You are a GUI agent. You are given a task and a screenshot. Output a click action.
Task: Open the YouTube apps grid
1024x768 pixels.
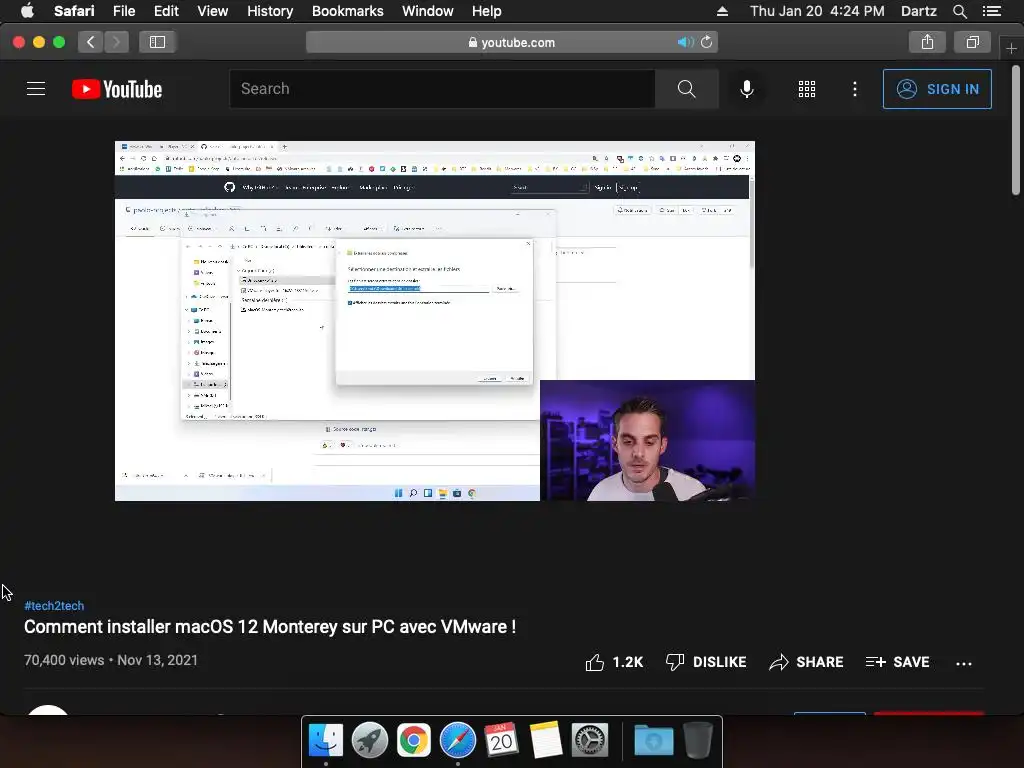807,89
